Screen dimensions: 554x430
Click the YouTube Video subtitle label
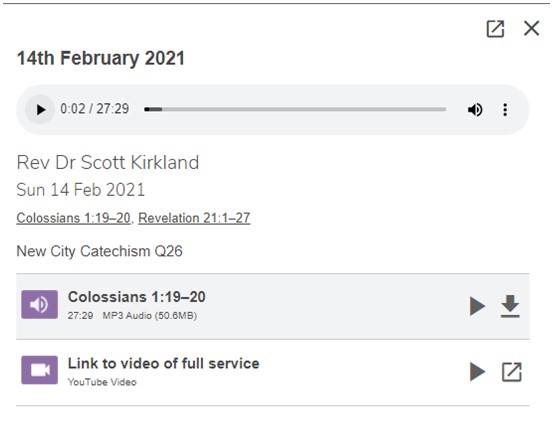pos(102,382)
